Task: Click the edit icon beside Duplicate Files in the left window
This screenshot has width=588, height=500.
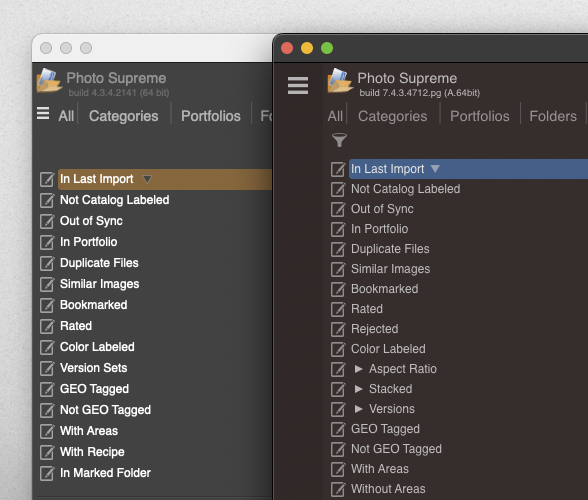Action: pos(47,263)
